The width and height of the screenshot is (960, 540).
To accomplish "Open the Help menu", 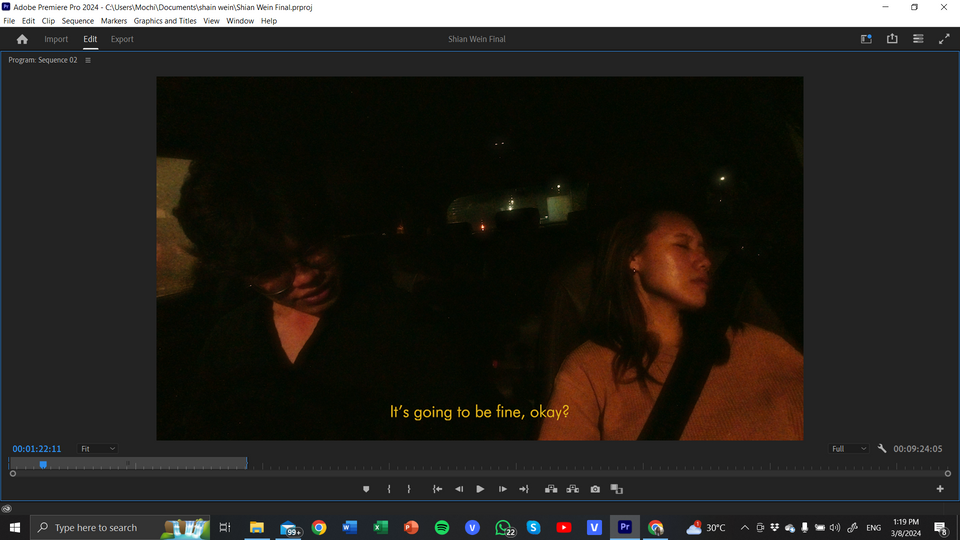I will (269, 21).
